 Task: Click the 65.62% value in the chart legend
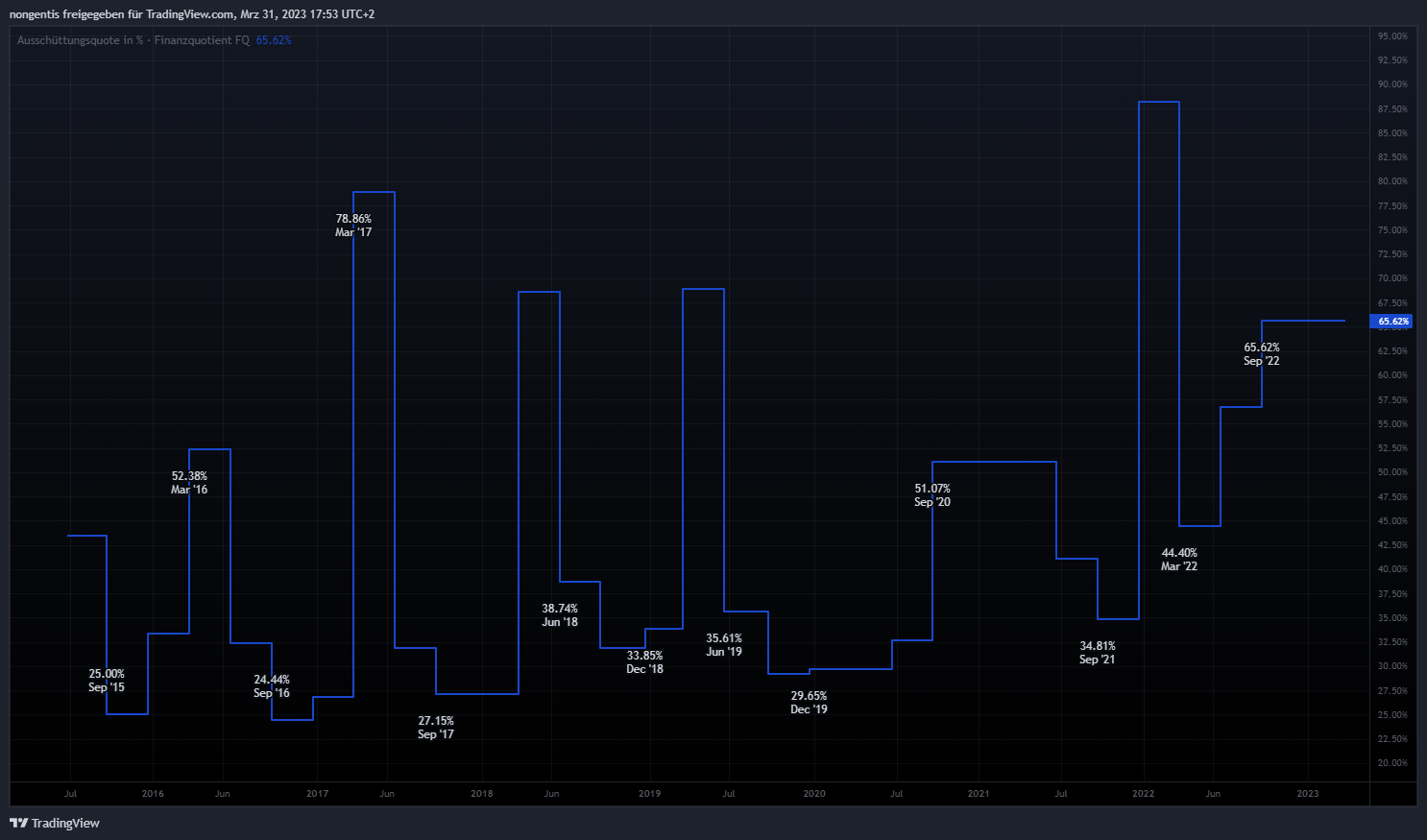(x=274, y=40)
